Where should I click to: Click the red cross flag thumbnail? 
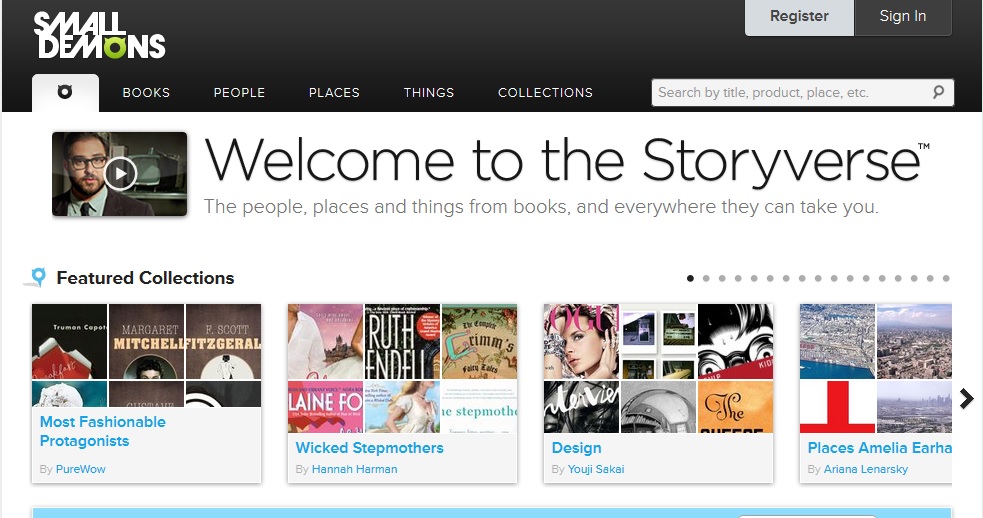[838, 406]
